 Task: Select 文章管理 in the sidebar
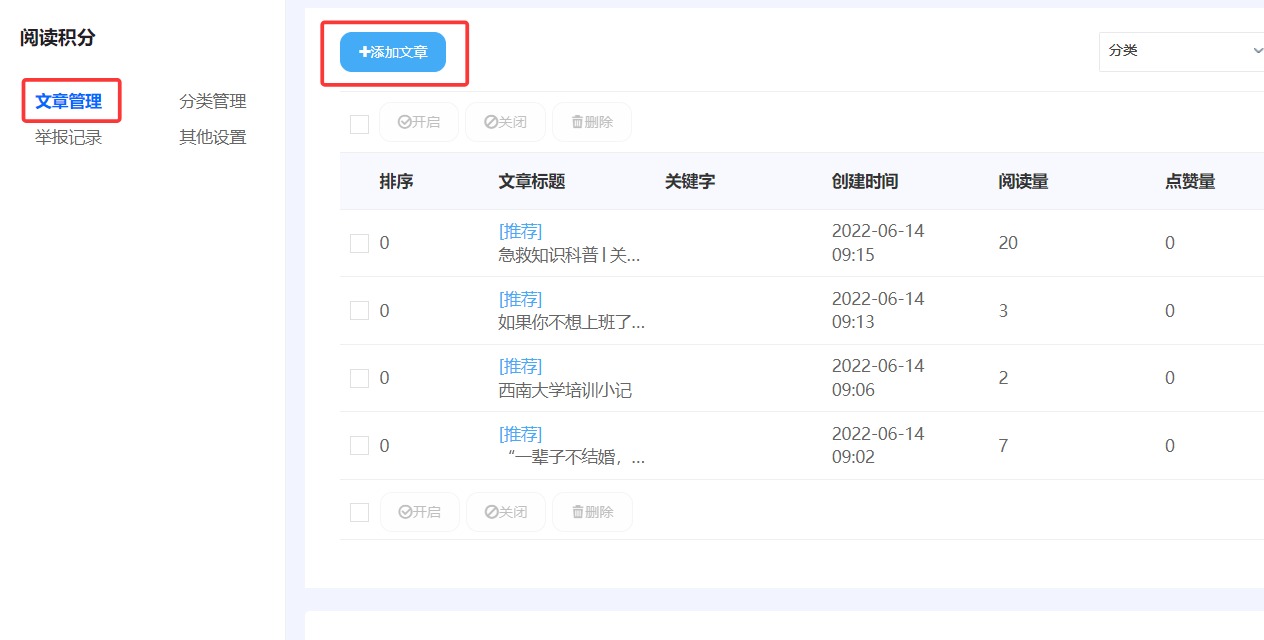69,101
